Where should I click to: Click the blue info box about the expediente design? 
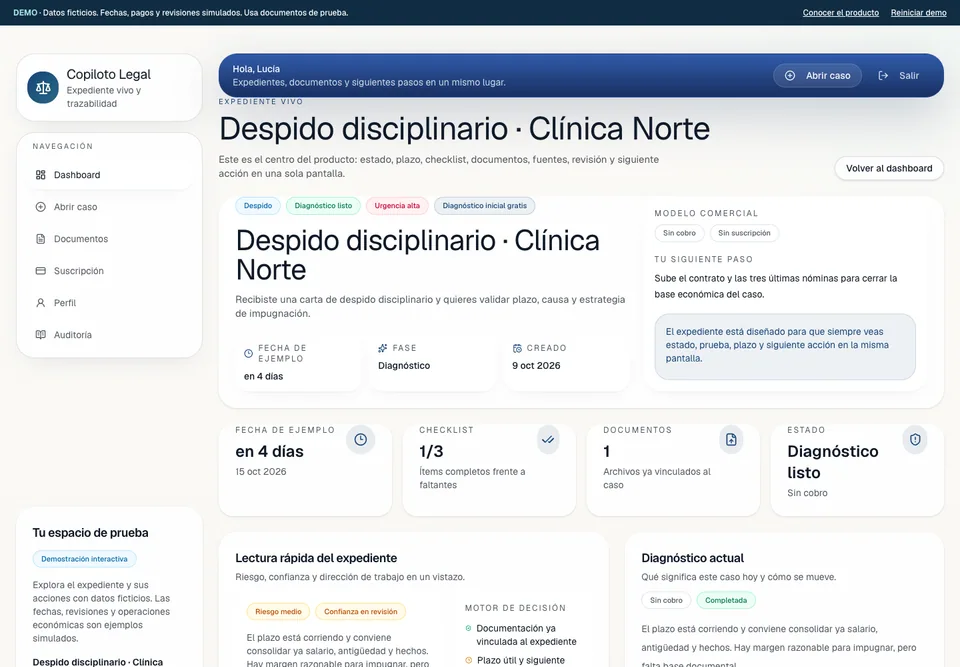pyautogui.click(x=785, y=347)
